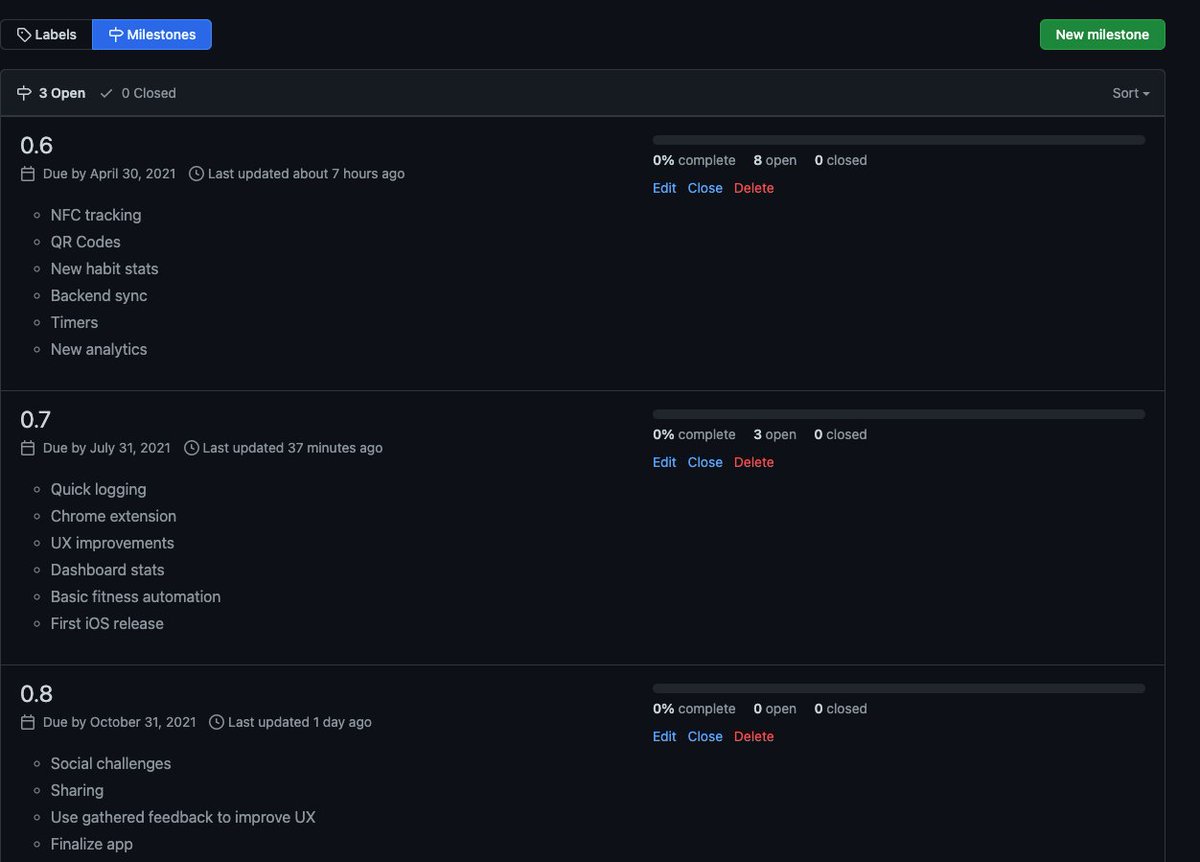Click the 0.6 milestone progress bar

click(899, 140)
